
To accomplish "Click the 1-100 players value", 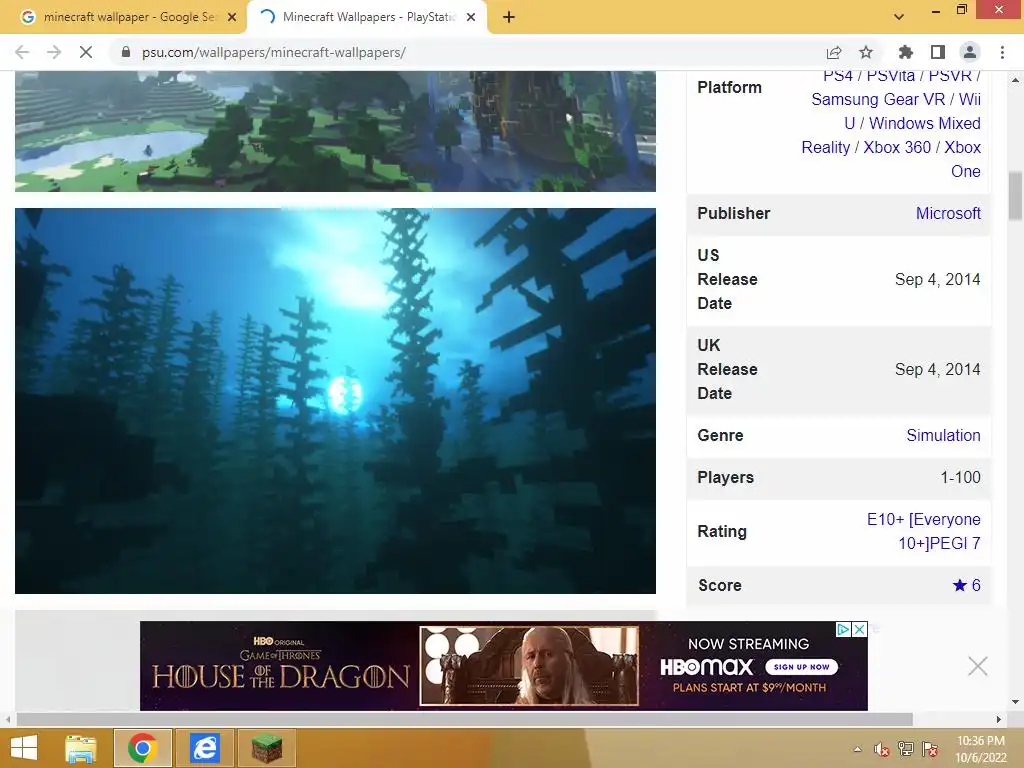I will (960, 477).
